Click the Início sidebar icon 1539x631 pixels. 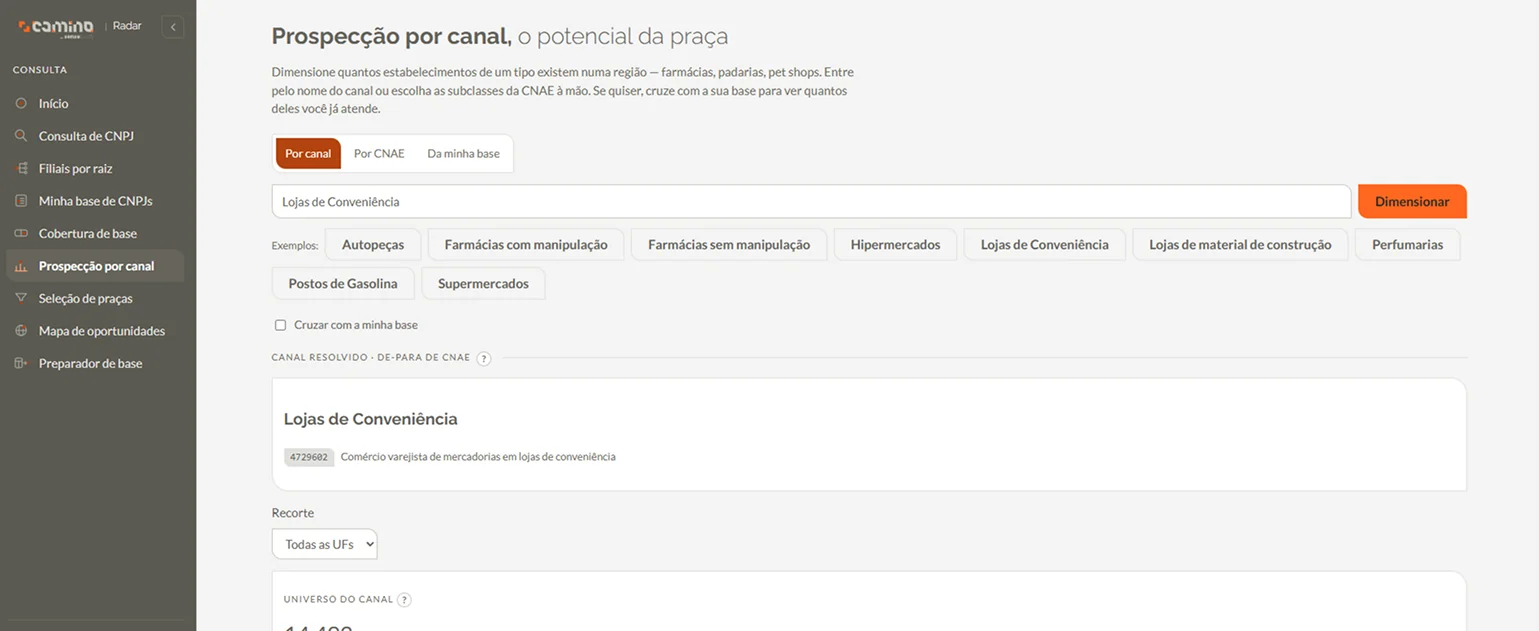[x=21, y=103]
